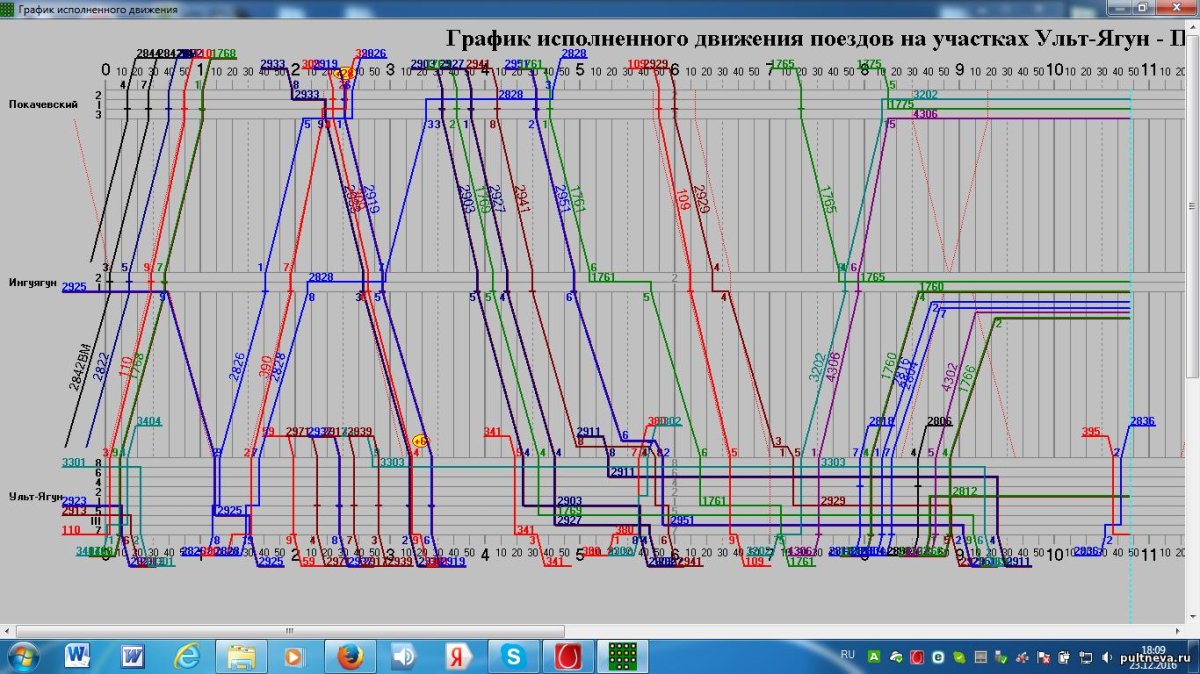The width and height of the screenshot is (1200, 674).
Task: Click the app icon in the title bar
Action: pyautogui.click(x=9, y=9)
